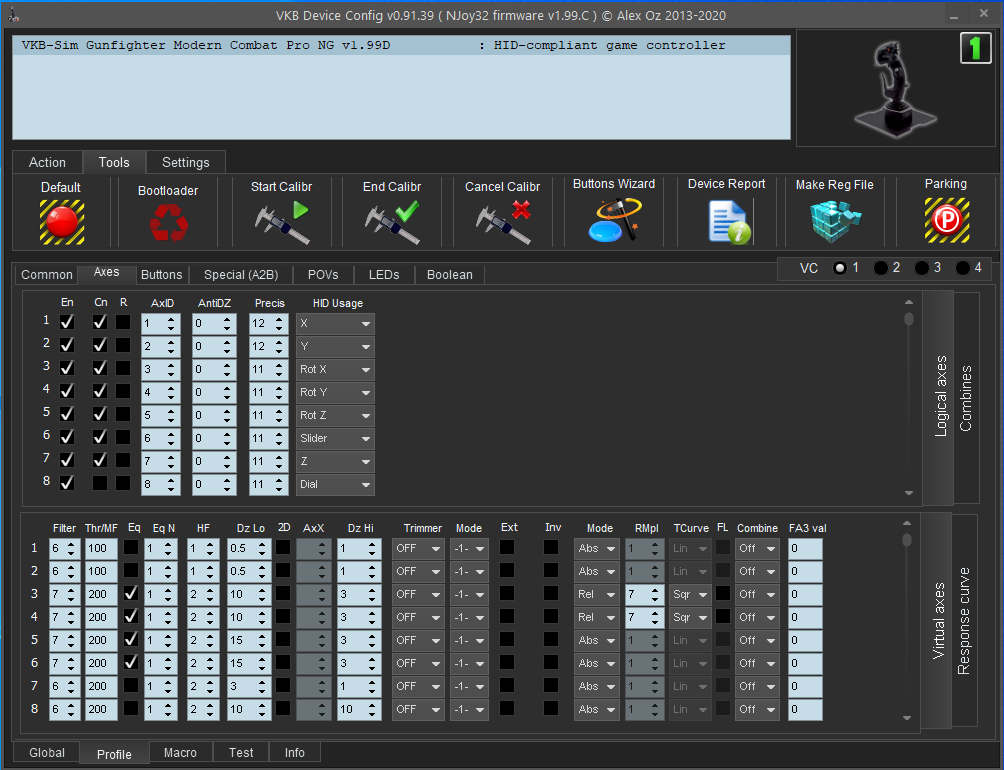The image size is (1004, 770).
Task: Click AxID stepper for axis 5
Action: (x=171, y=415)
